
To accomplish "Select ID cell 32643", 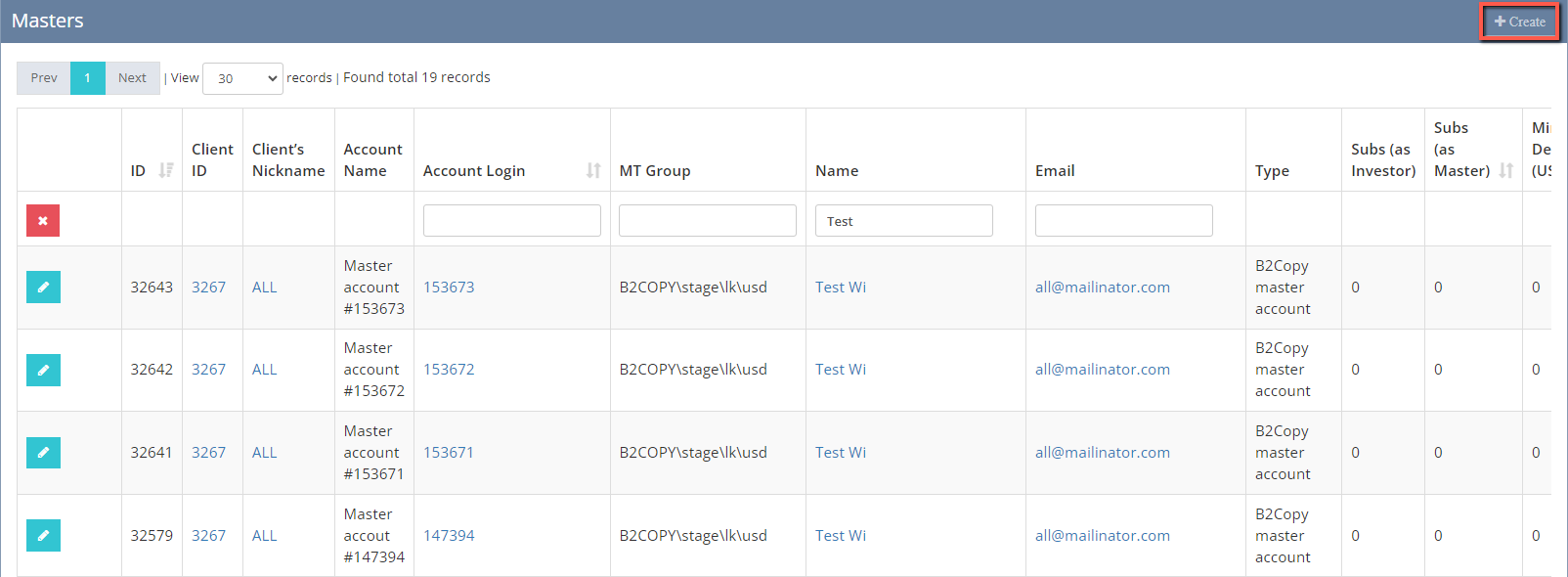I will [152, 287].
